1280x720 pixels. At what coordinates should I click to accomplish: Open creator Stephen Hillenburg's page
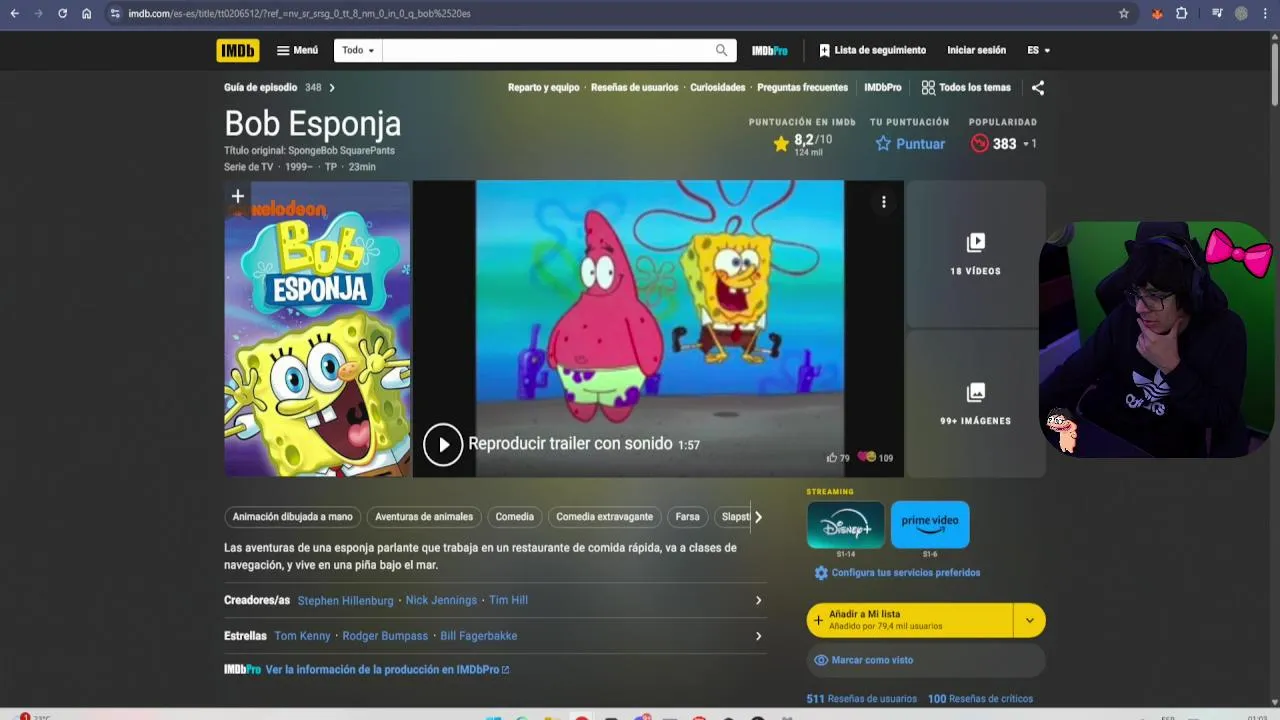coord(345,600)
